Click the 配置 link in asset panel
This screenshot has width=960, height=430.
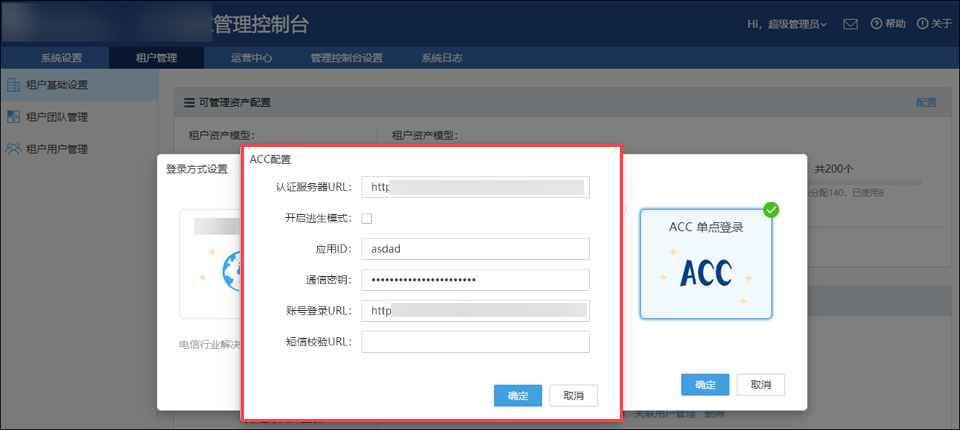[927, 102]
